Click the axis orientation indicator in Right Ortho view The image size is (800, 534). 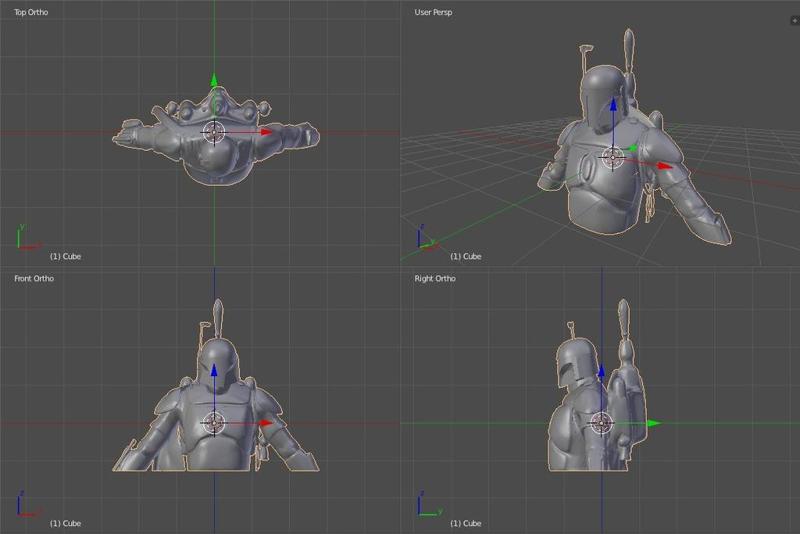pos(429,504)
